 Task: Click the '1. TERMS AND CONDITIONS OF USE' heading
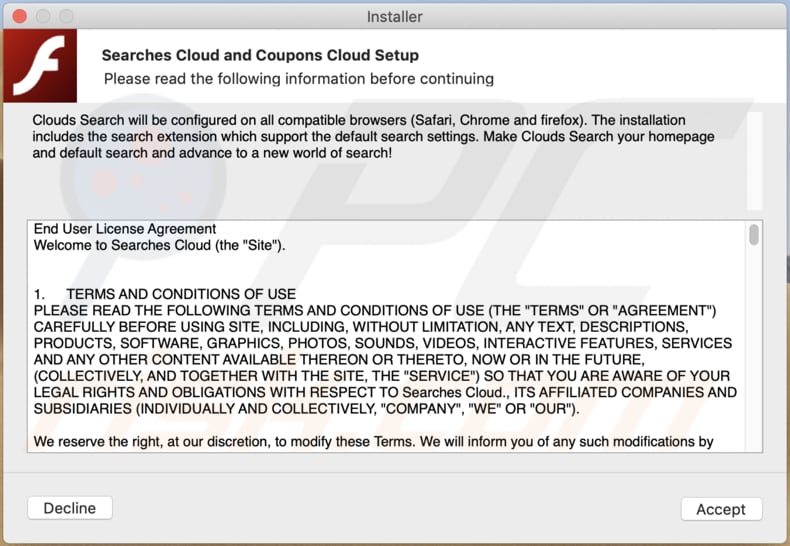(x=165, y=294)
